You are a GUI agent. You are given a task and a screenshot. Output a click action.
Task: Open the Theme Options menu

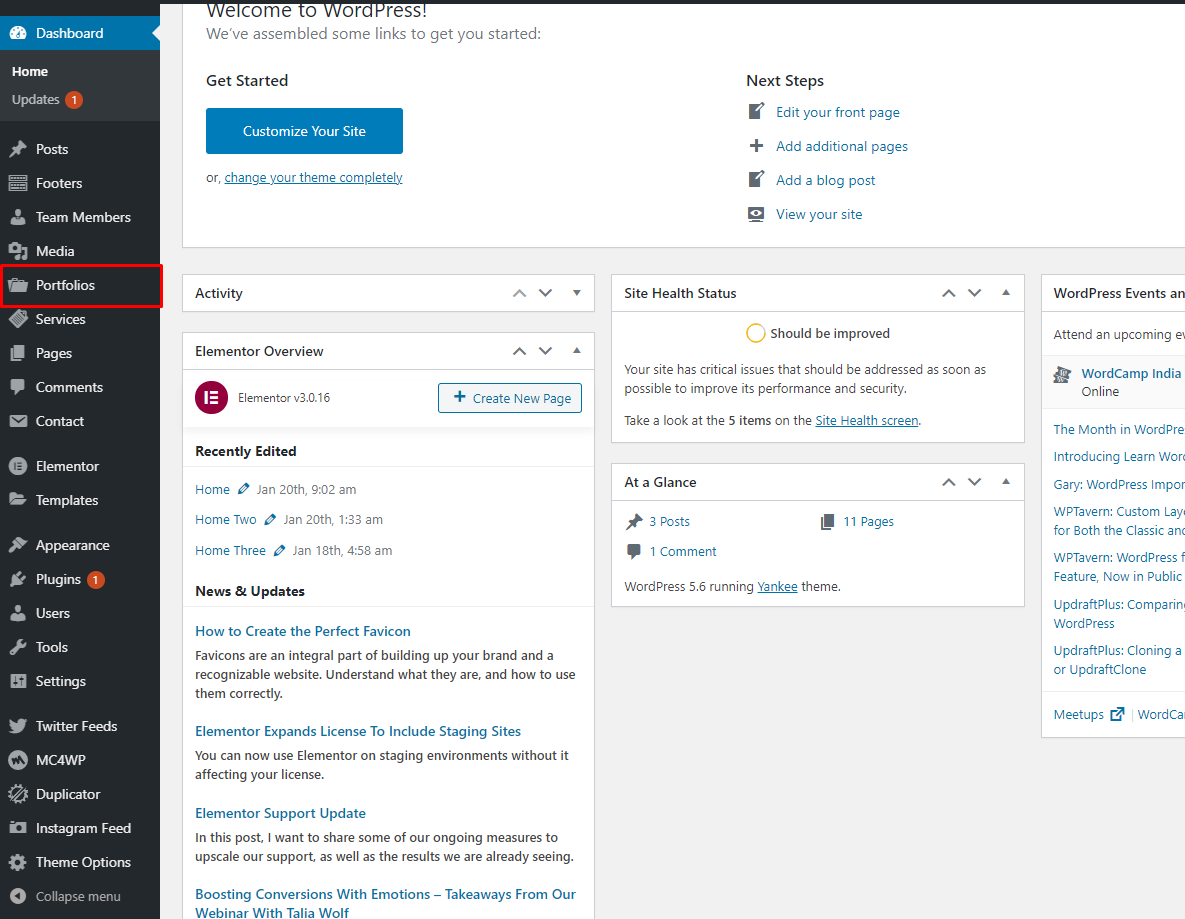(83, 862)
